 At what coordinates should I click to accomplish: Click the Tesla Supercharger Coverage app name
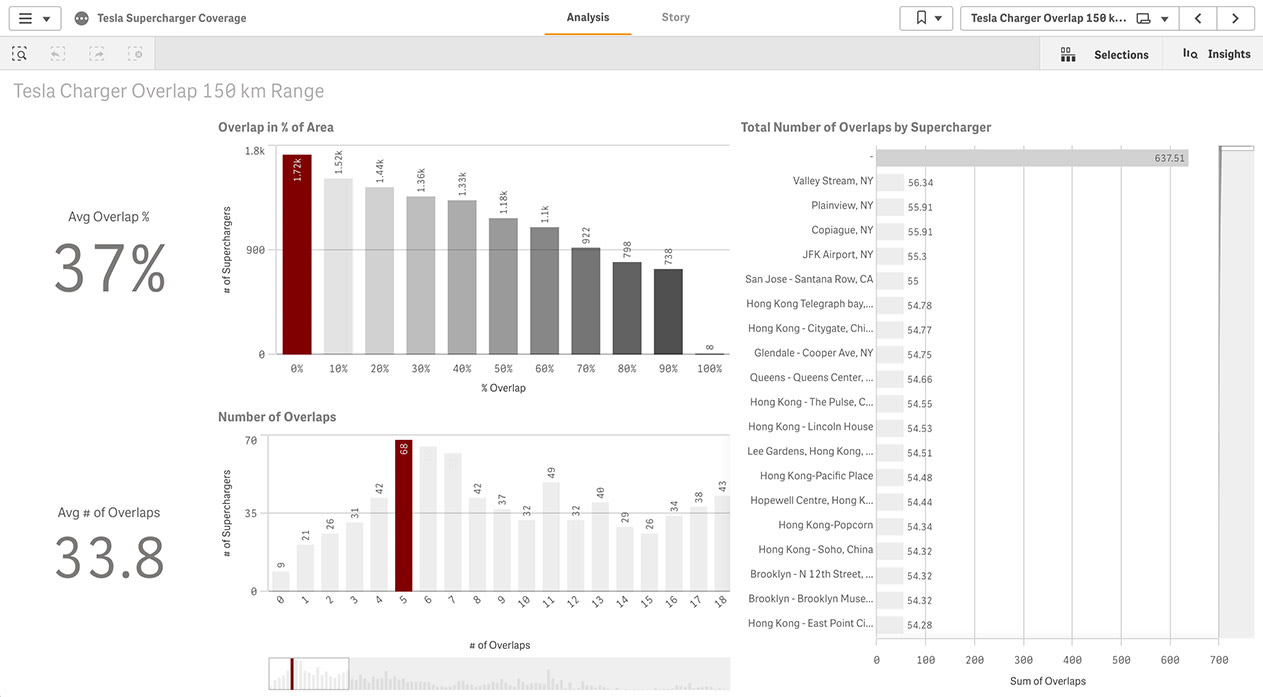point(171,18)
